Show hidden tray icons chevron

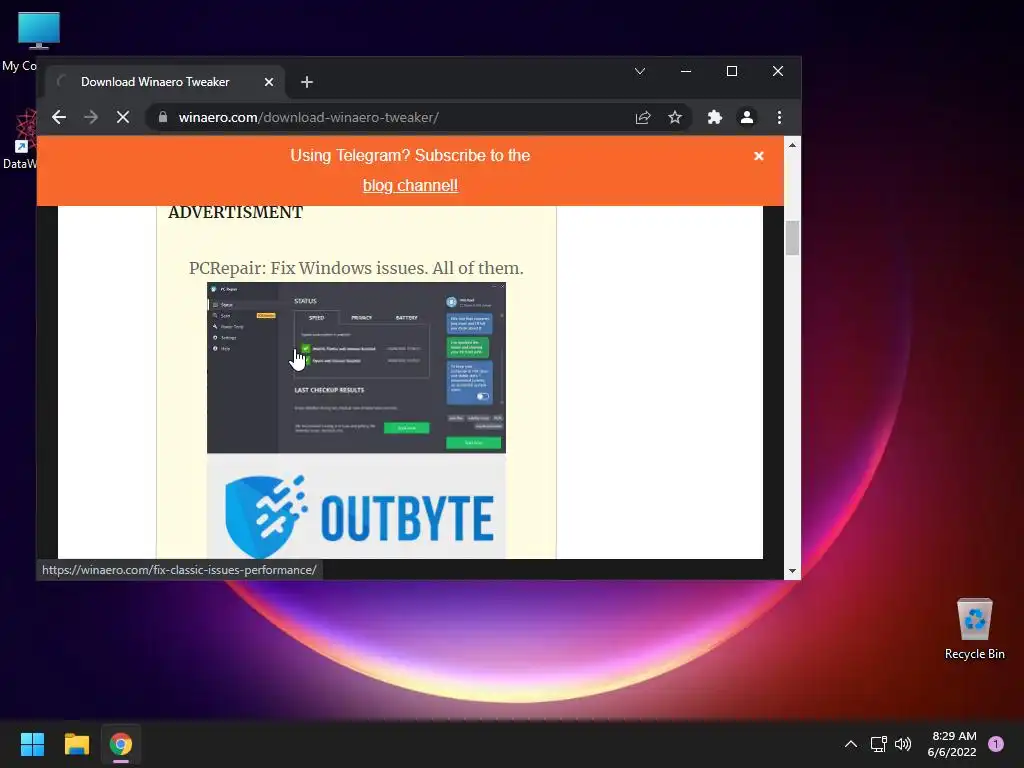851,744
